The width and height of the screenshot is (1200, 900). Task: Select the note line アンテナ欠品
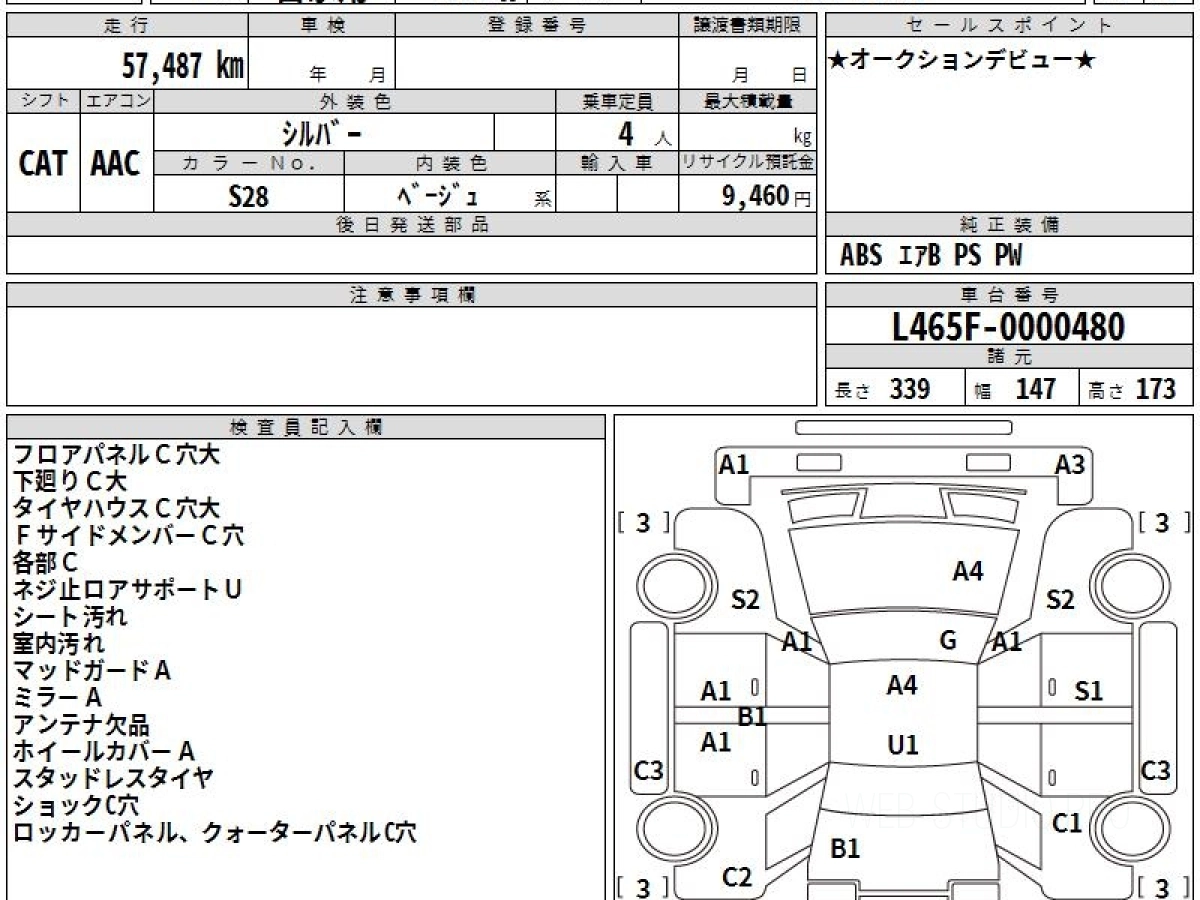click(81, 725)
